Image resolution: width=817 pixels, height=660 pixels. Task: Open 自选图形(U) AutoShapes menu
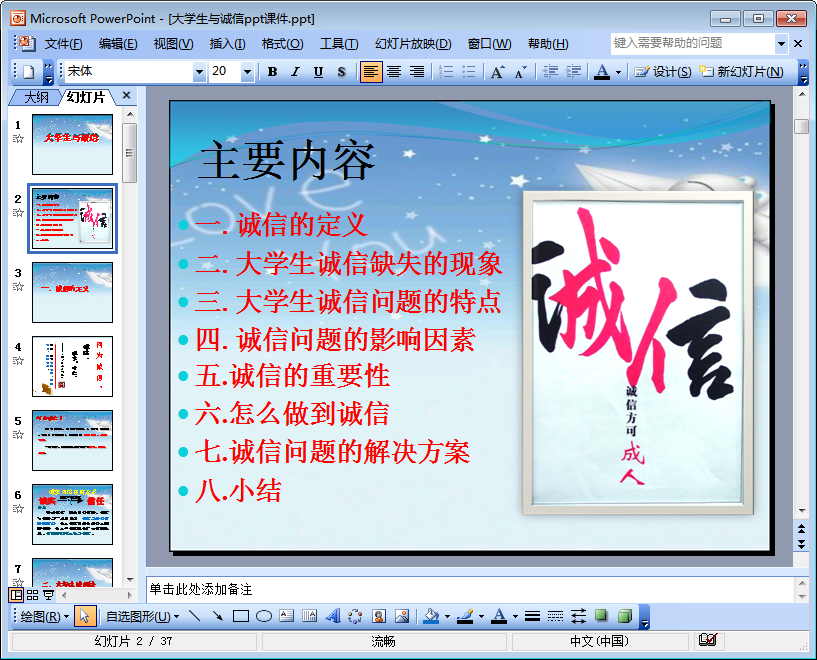click(142, 617)
